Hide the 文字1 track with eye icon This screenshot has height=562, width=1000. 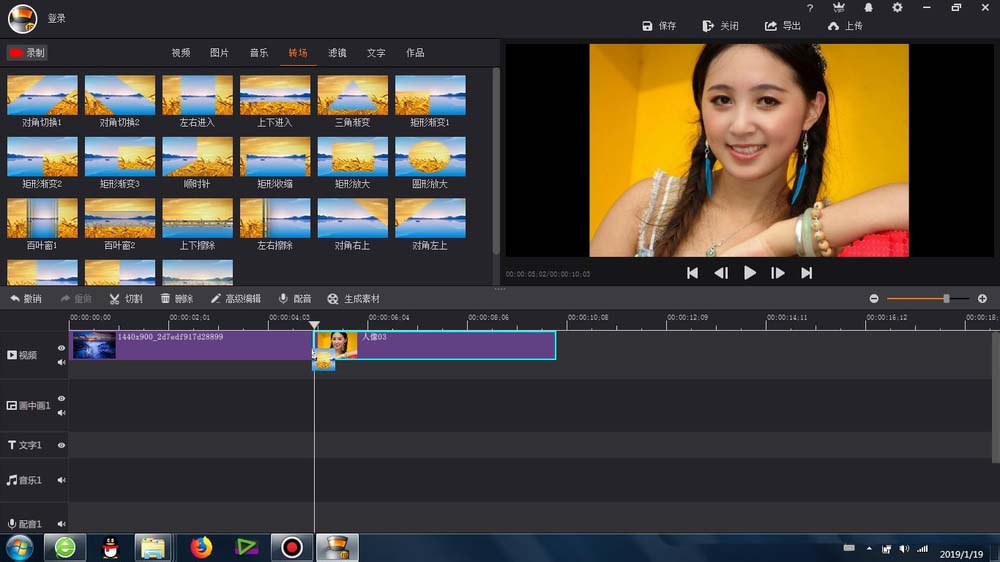click(x=61, y=445)
